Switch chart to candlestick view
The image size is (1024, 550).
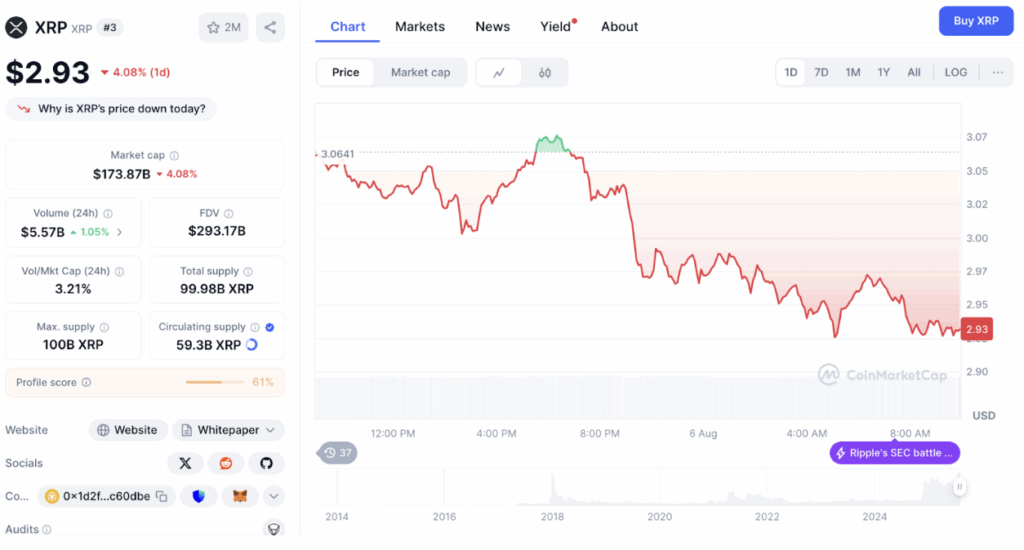pos(545,72)
